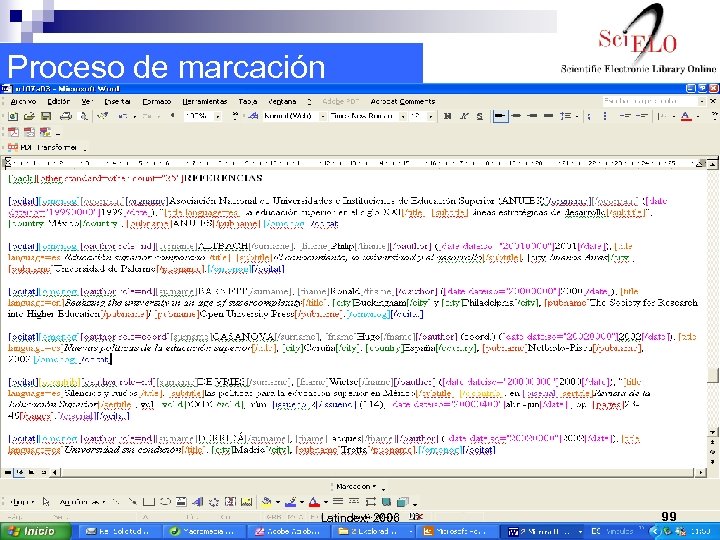Decrease paragraph indent
The height and width of the screenshot is (540, 720).
click(x=625, y=117)
